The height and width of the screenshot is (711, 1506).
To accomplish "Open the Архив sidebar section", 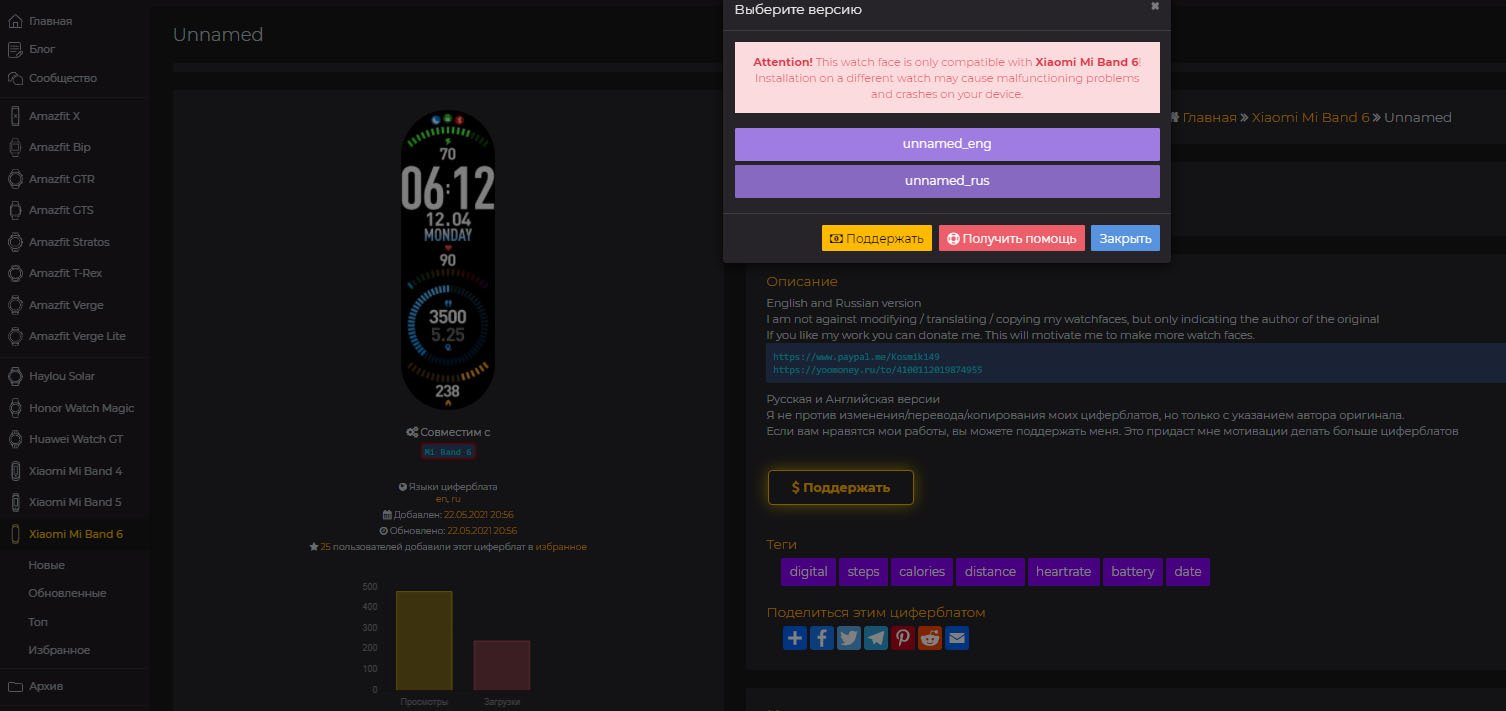I will (x=46, y=686).
